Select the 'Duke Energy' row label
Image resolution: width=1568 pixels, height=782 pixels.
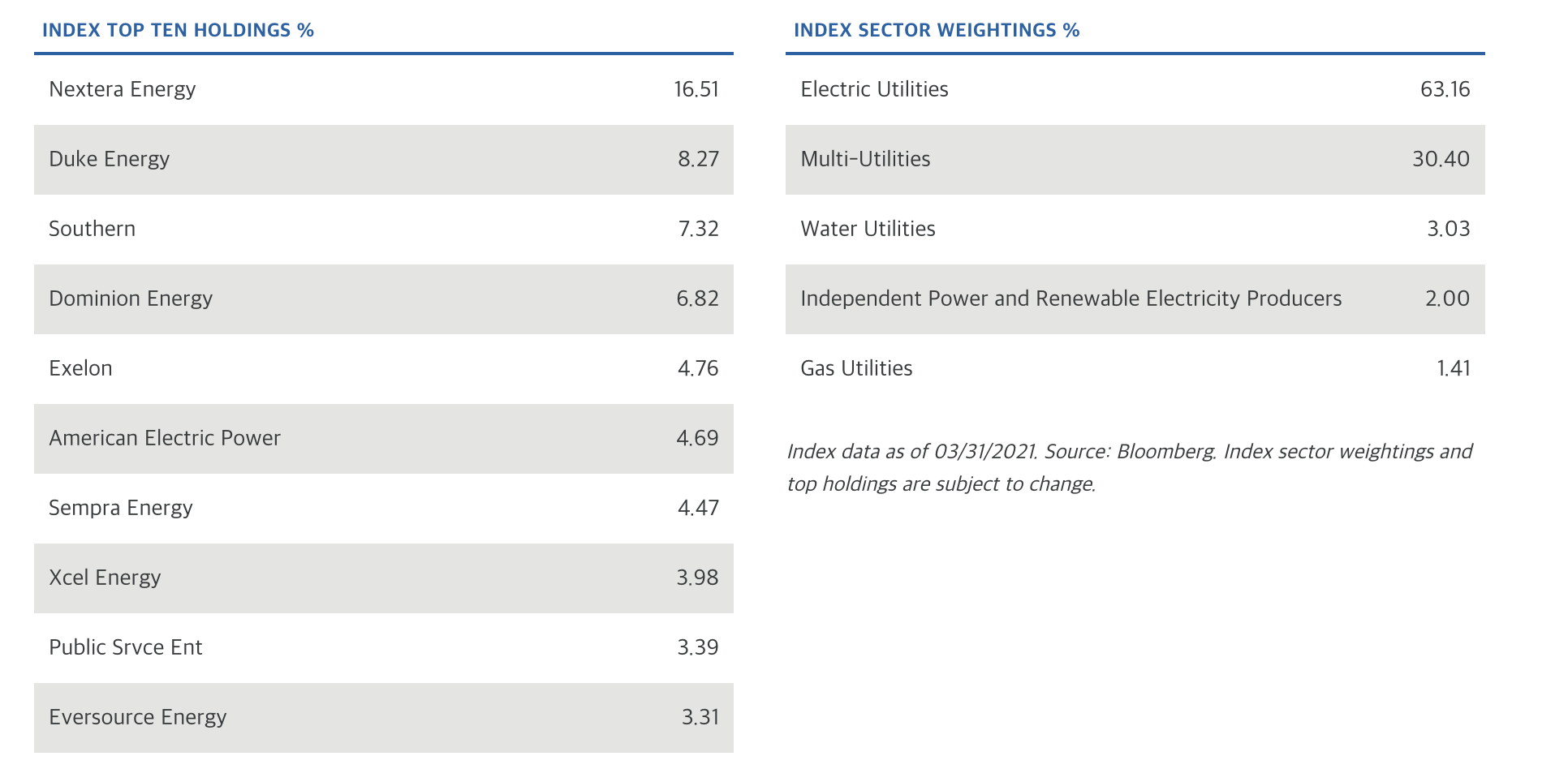tap(110, 159)
